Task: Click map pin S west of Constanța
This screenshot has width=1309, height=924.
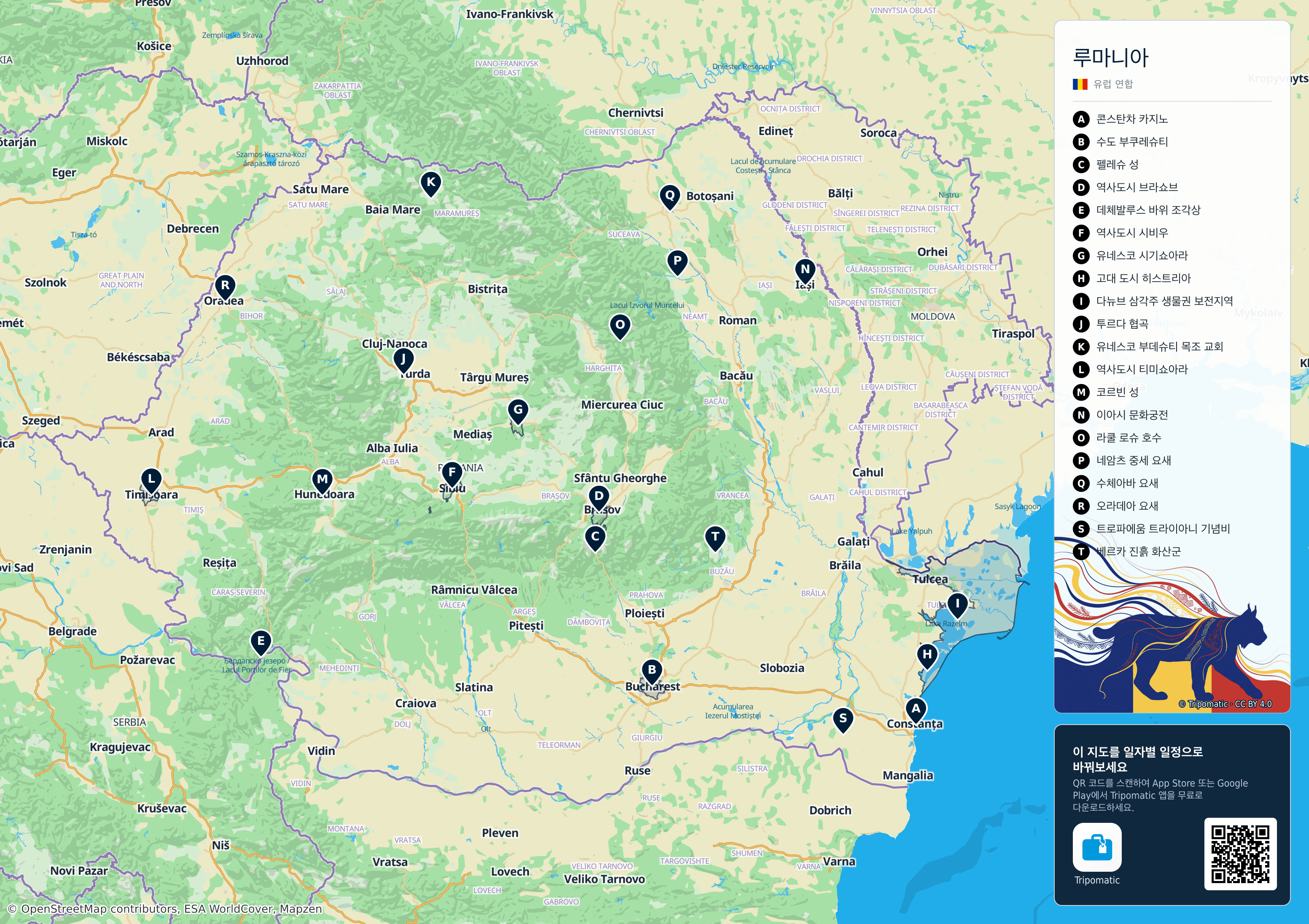Action: coord(843,720)
